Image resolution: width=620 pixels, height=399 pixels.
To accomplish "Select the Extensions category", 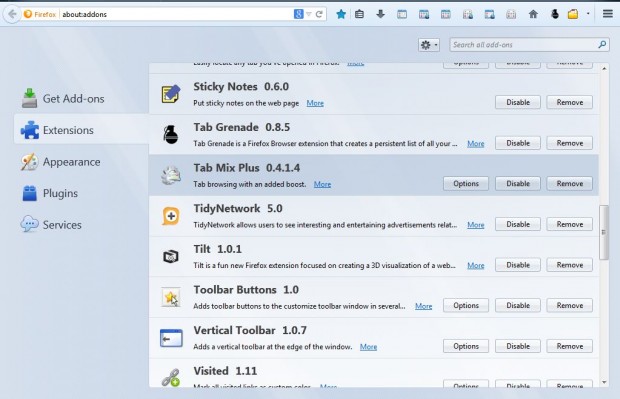I will (x=81, y=130).
